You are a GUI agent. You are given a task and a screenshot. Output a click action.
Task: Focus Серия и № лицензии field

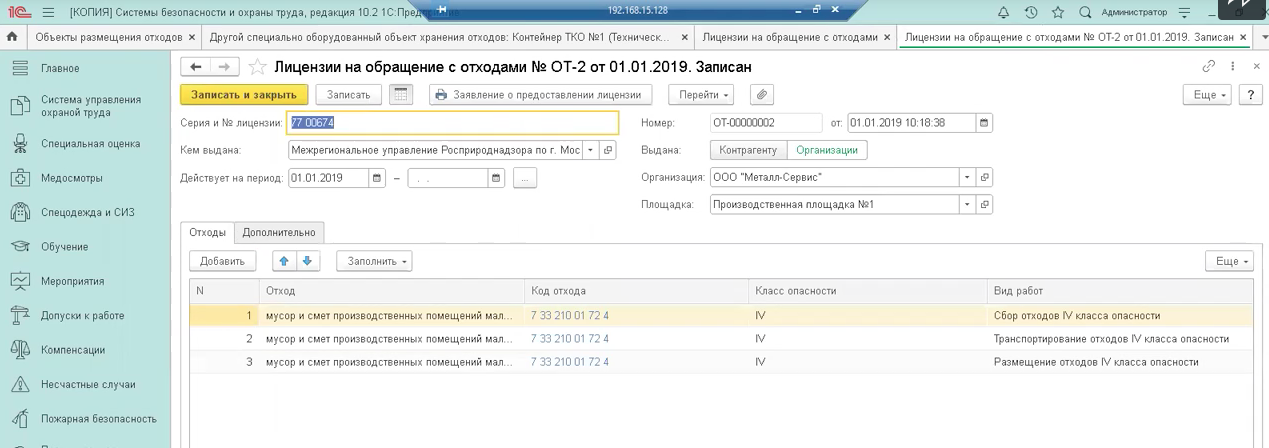[453, 123]
